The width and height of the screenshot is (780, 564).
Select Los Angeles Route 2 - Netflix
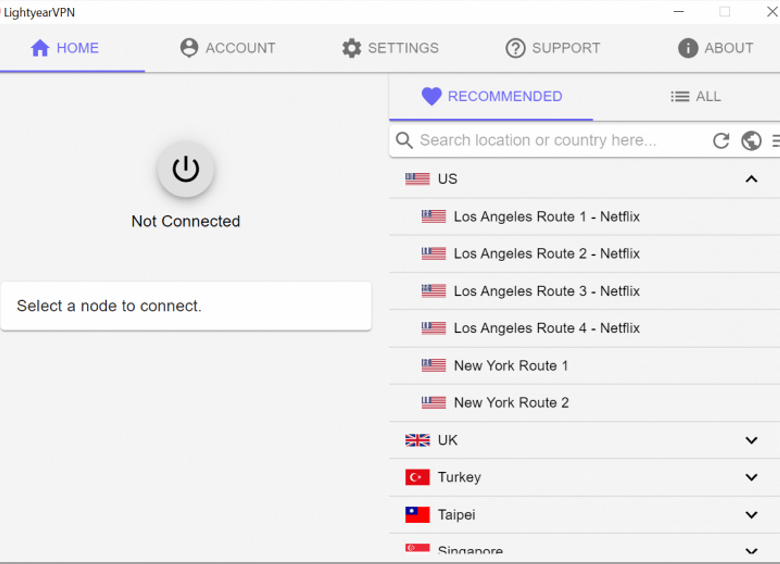(x=585, y=254)
